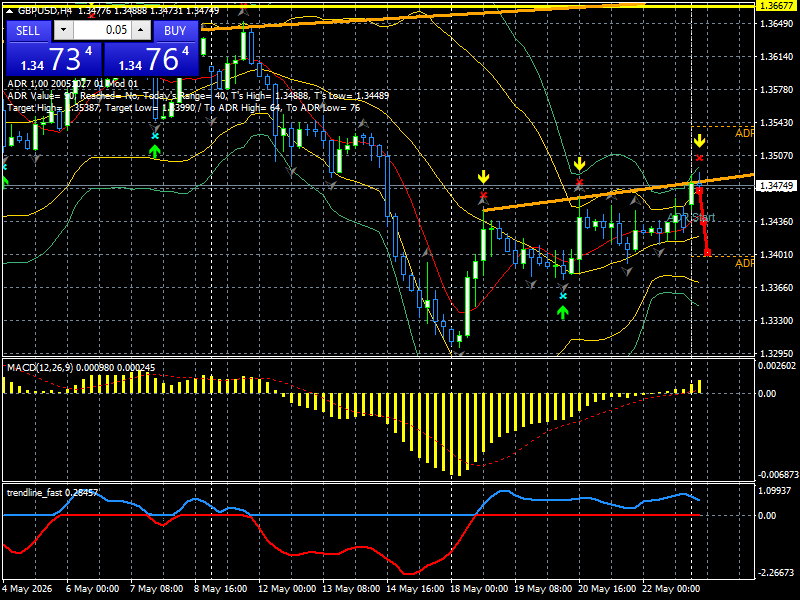Select the red cross under 20 May yellow arrow

click(579, 182)
